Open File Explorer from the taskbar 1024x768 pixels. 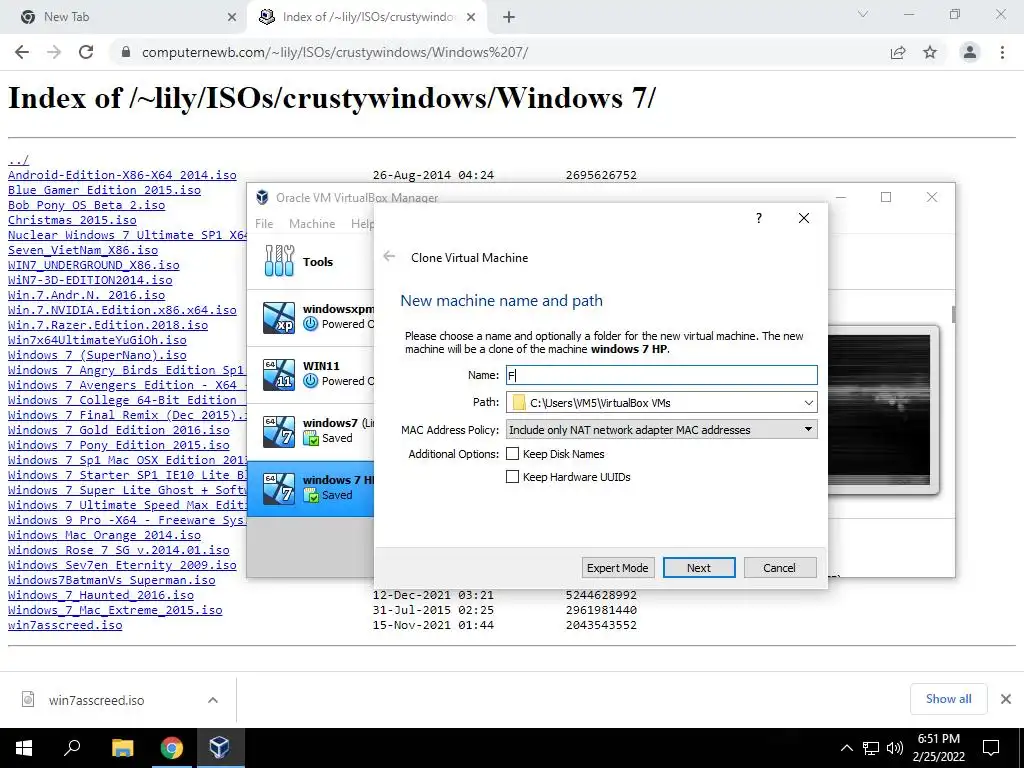[122, 748]
